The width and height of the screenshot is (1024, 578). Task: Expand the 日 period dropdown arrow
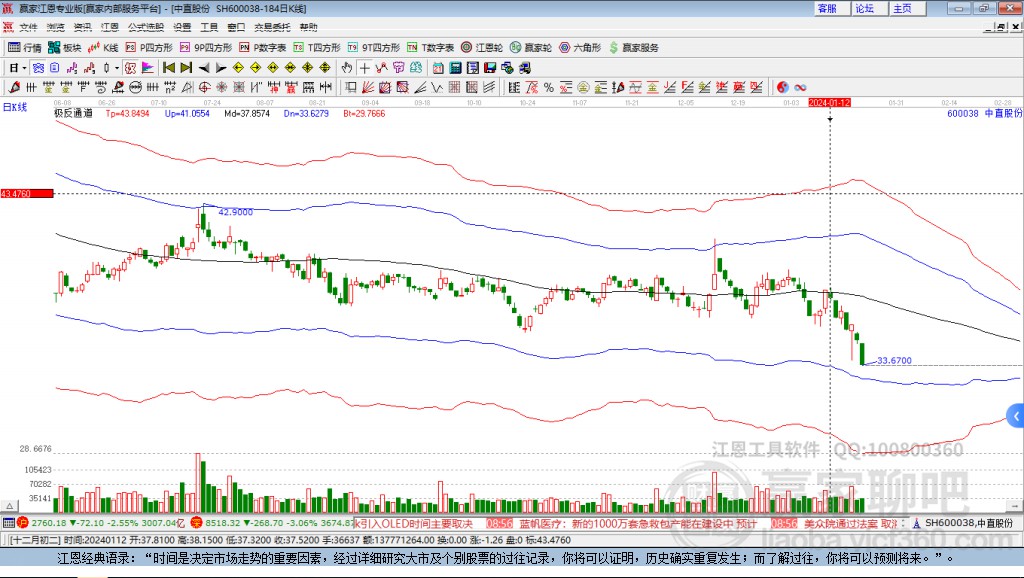25,68
